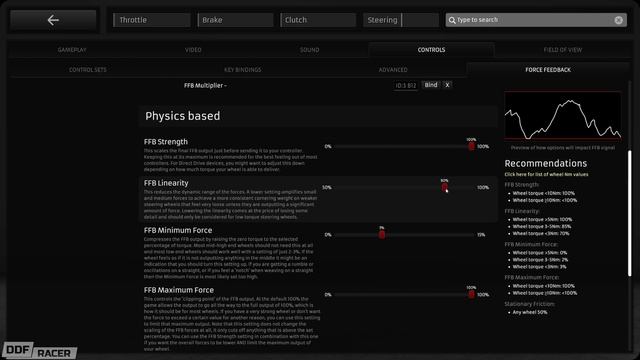Click the FFB Linearity slider handle
The height and width of the screenshot is (360, 640).
click(444, 187)
